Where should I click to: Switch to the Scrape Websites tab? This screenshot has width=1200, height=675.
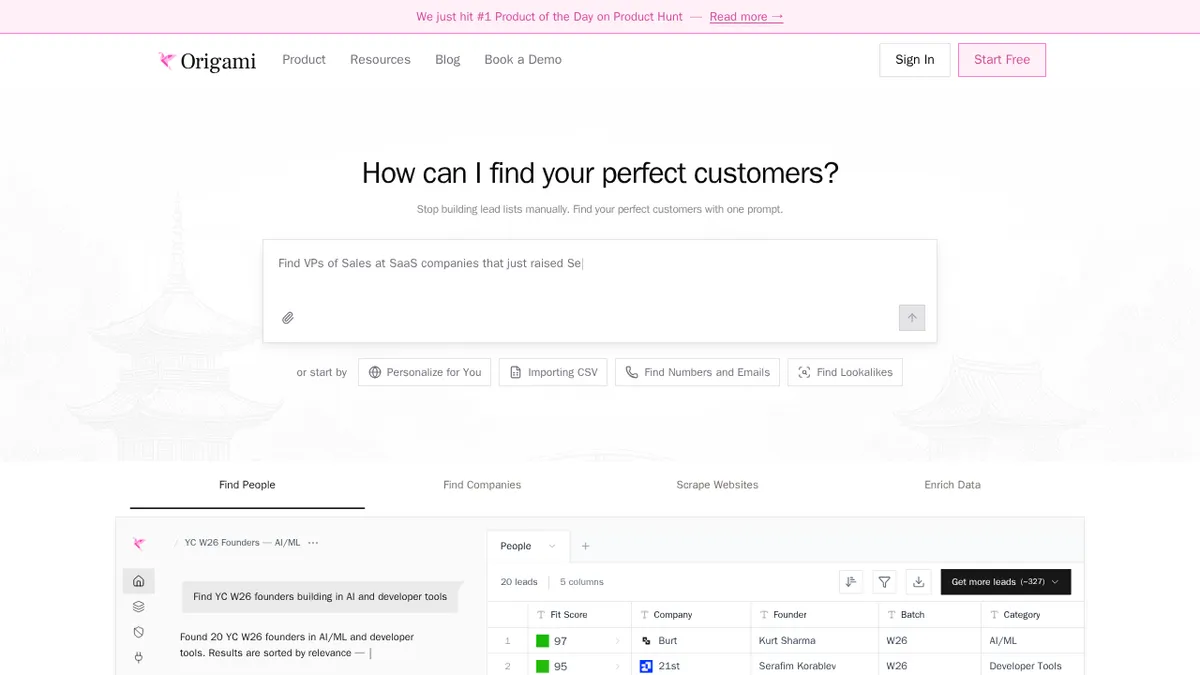(x=717, y=485)
